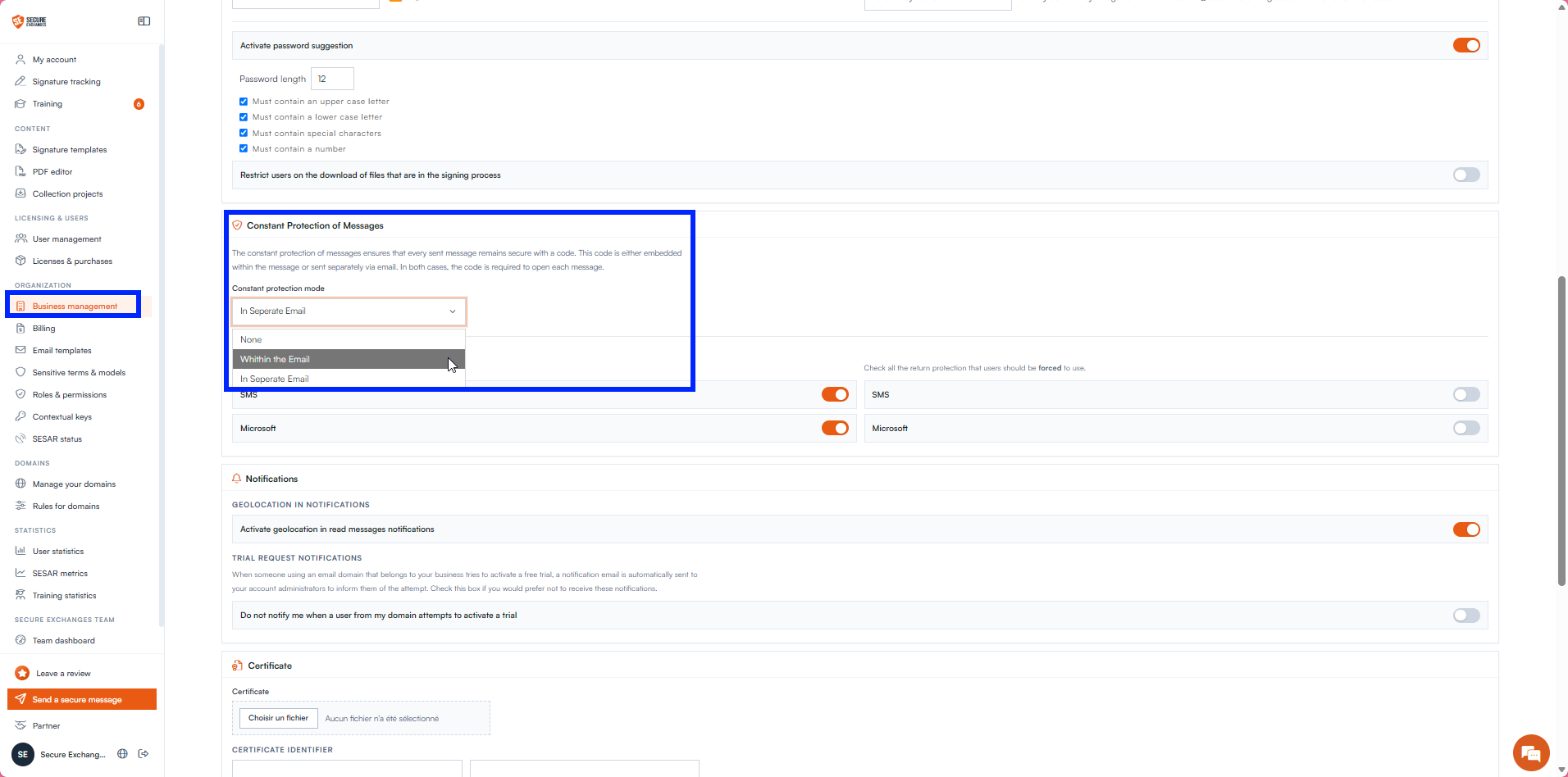Turn off geolocation in read notifications
Viewport: 1568px width, 777px height.
(1466, 529)
